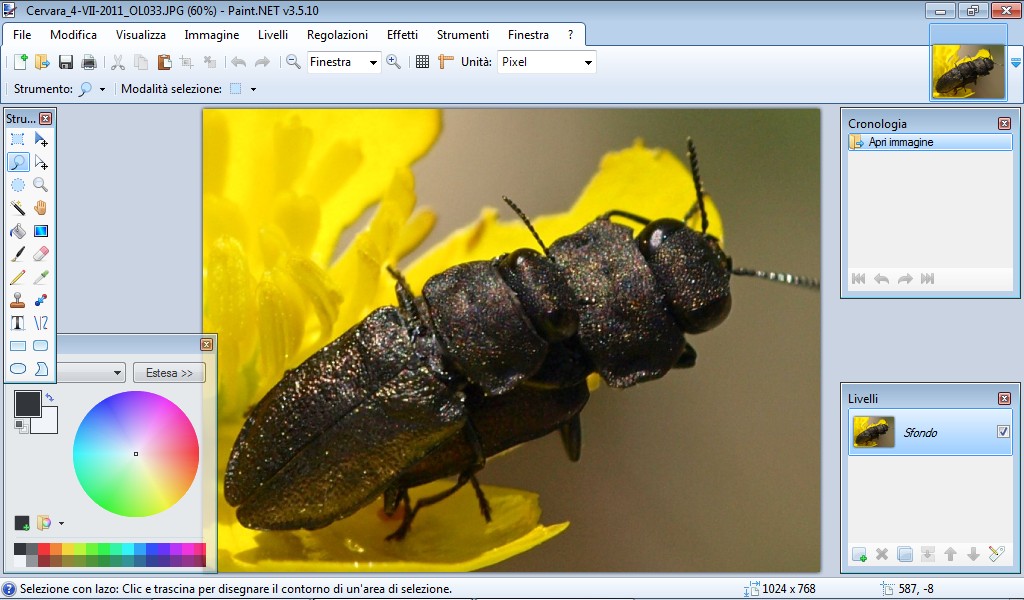Toggle the pixel grid display
Screen dimensions: 1024x600
(422, 62)
